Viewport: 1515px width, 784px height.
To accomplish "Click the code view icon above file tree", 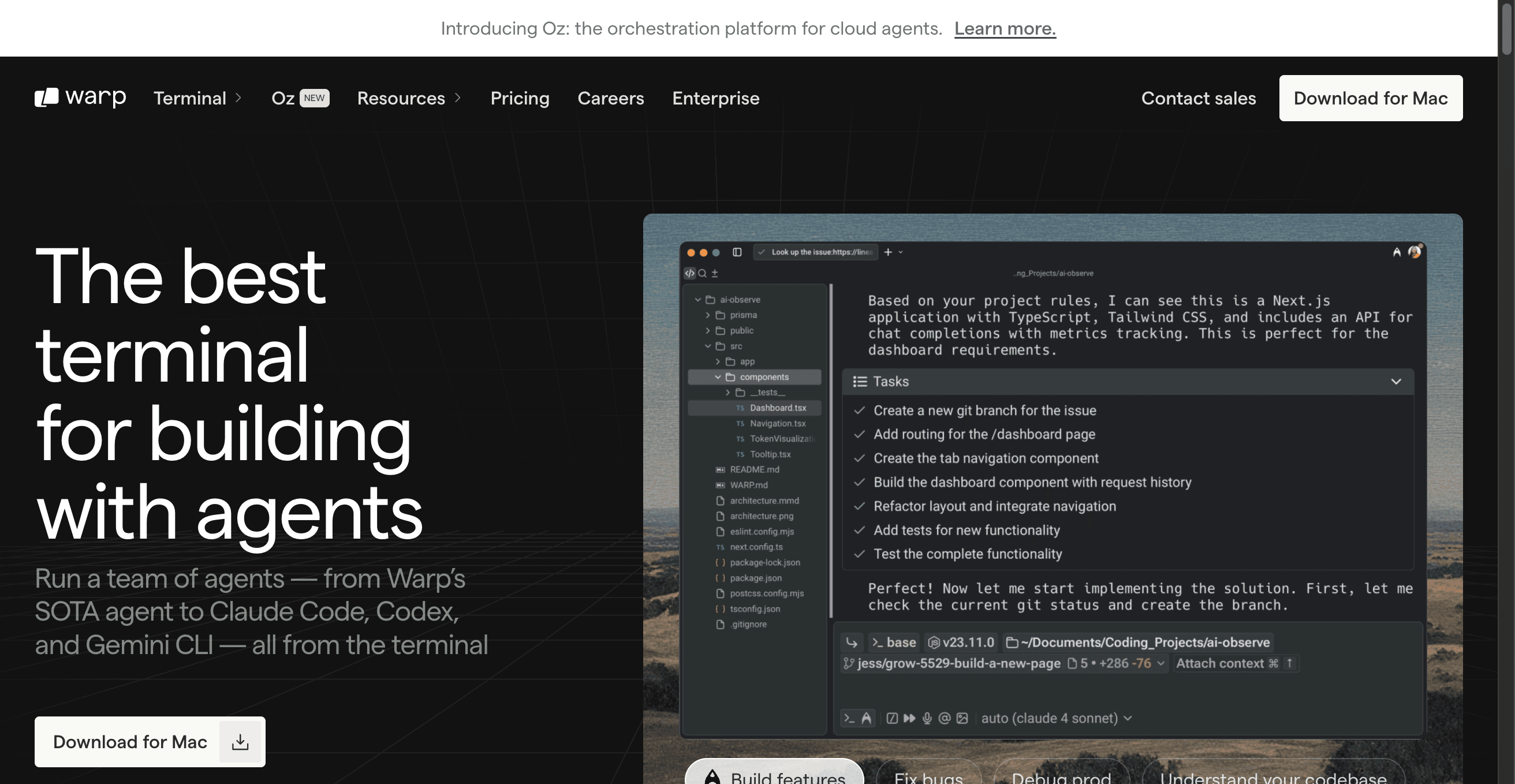I will (689, 273).
